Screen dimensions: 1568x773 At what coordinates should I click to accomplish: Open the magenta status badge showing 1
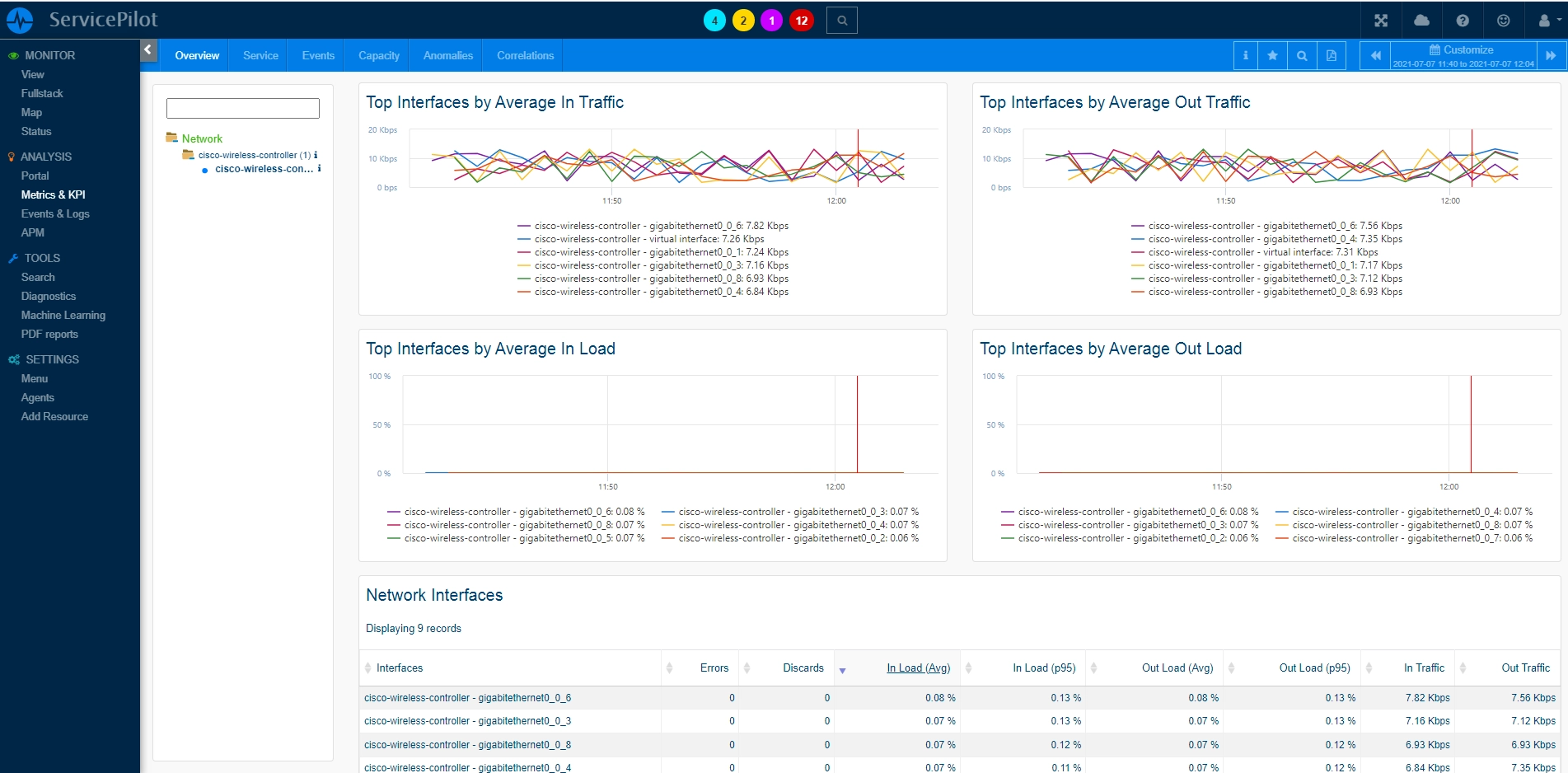click(x=772, y=21)
